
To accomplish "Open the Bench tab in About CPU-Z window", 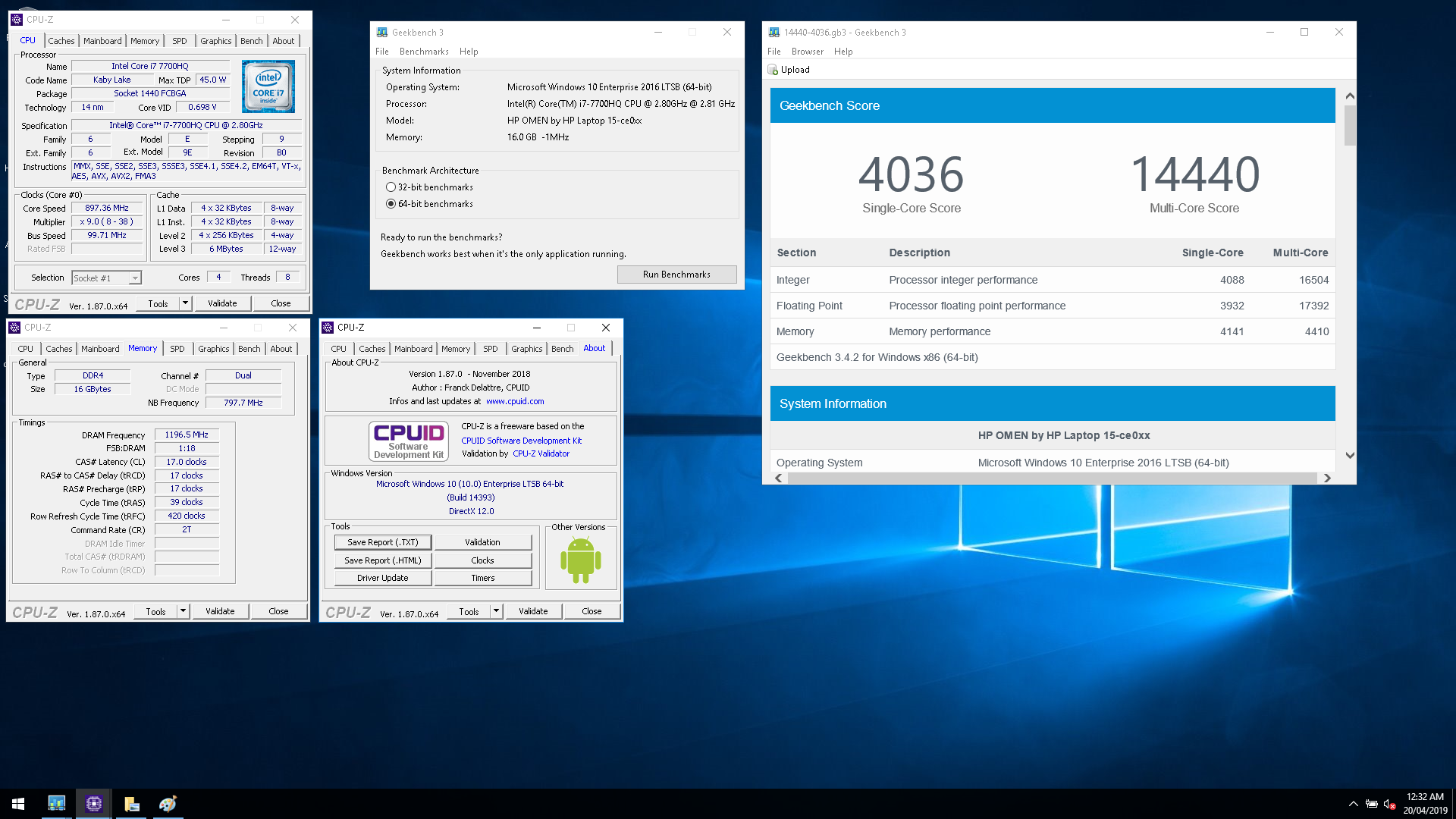I will 562,349.
